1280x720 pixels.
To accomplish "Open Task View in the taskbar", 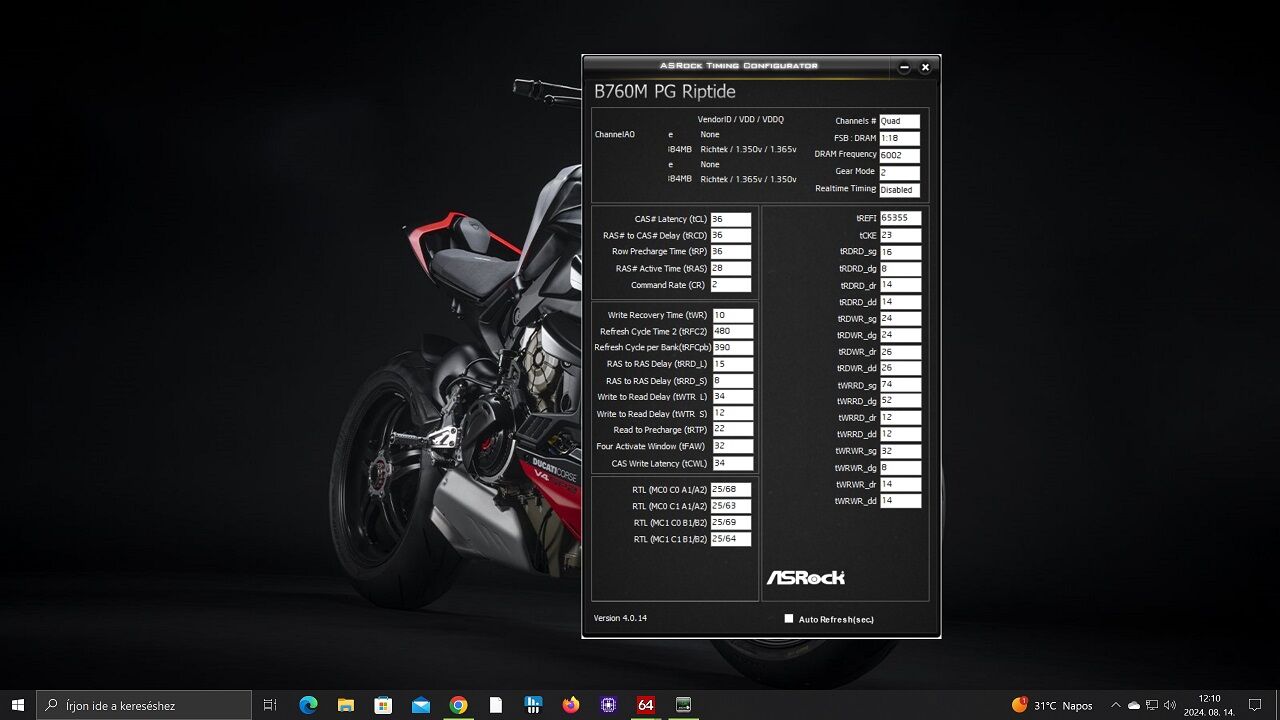I will coord(270,705).
